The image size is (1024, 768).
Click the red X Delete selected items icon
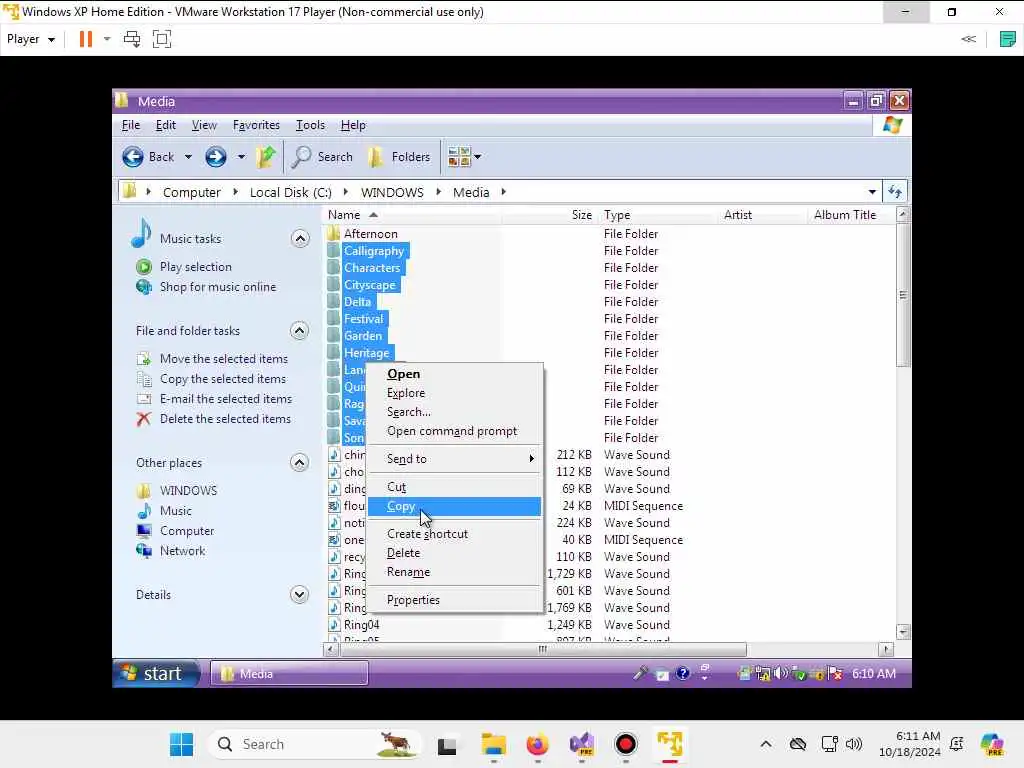tap(144, 419)
